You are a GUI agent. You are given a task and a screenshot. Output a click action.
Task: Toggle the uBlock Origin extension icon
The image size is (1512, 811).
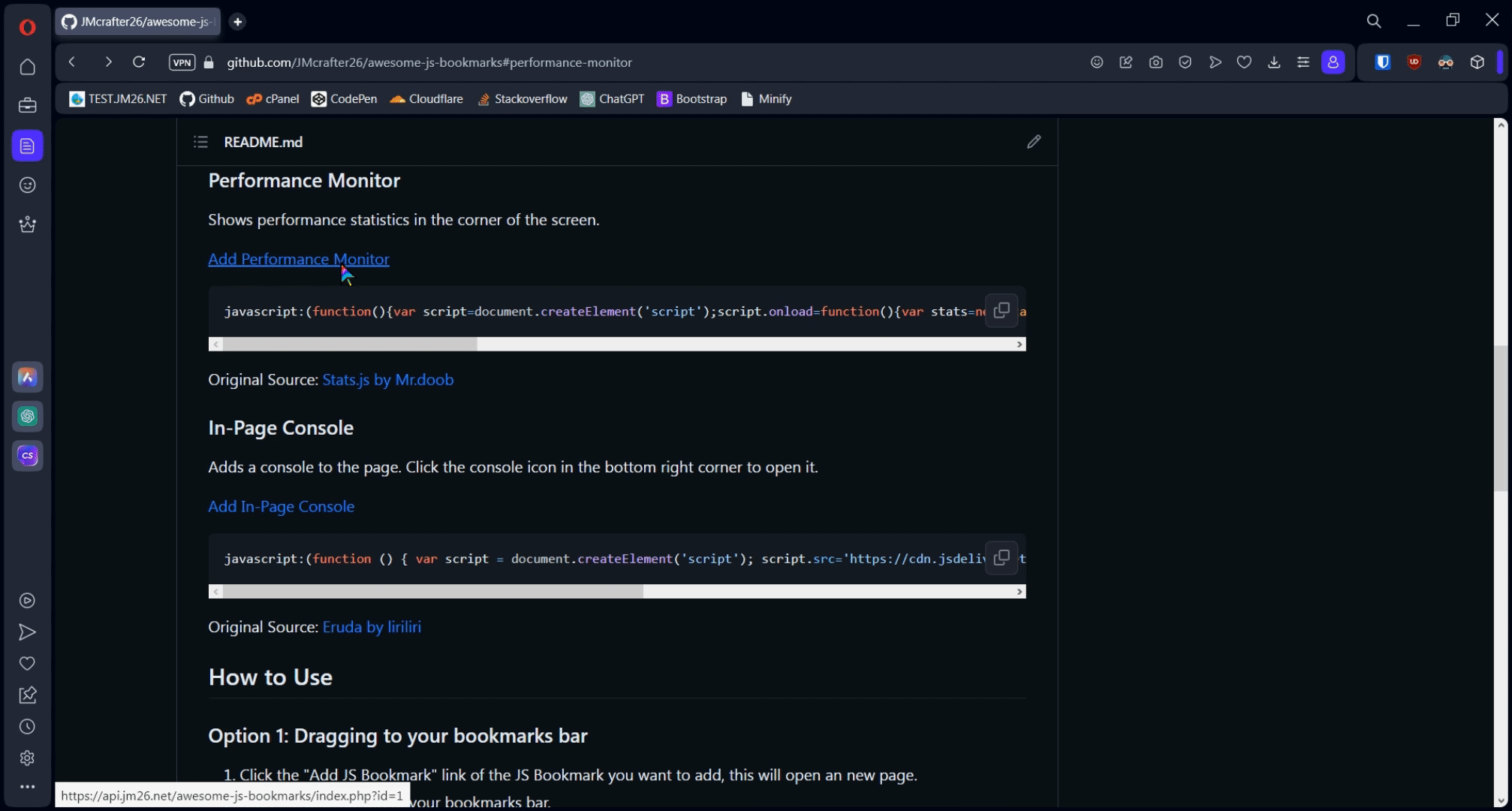tap(1414, 62)
